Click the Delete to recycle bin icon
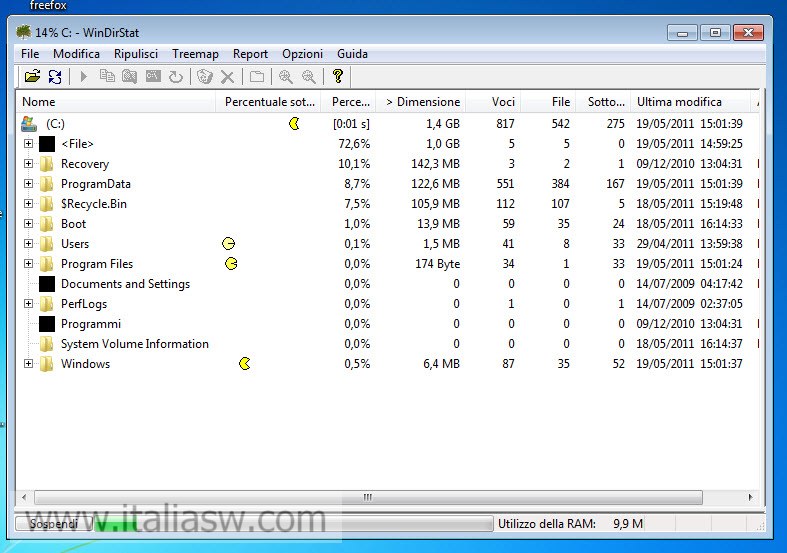 [x=204, y=77]
